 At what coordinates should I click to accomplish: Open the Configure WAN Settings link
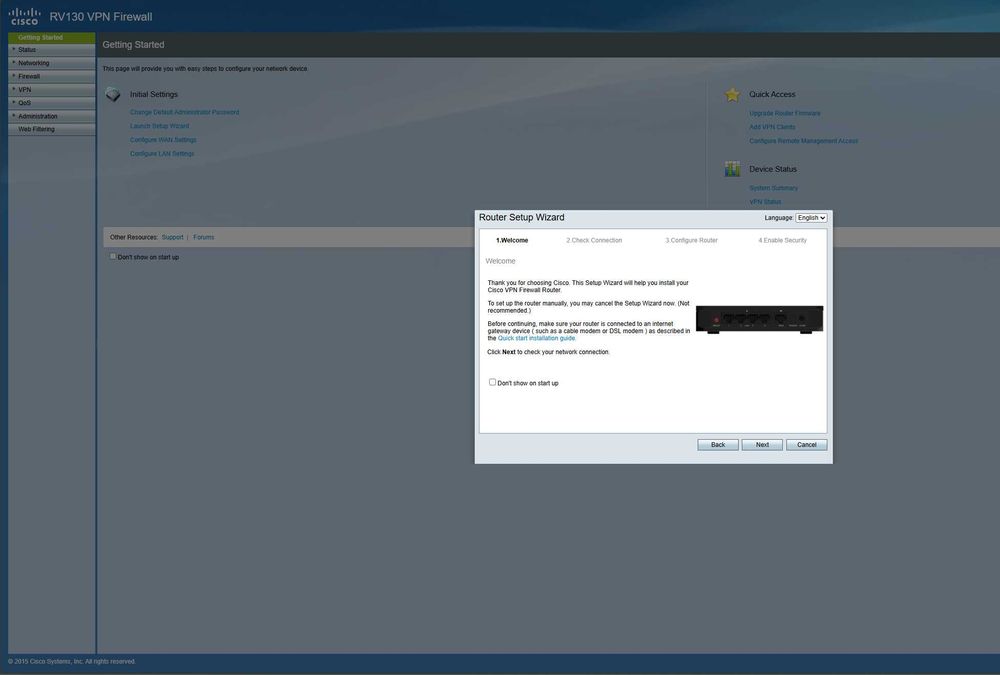point(163,140)
